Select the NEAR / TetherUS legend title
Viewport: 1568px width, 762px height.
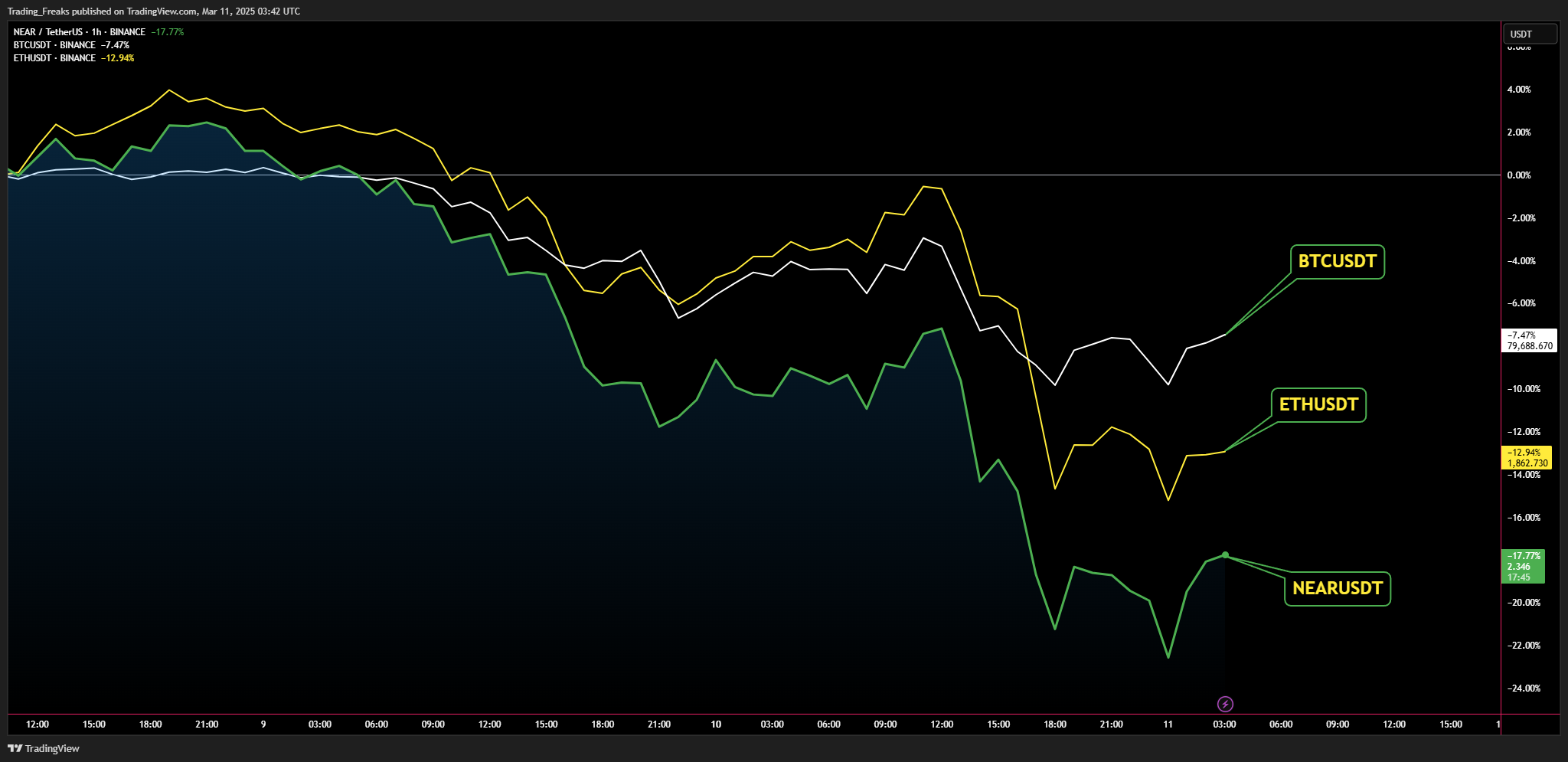tap(80, 32)
